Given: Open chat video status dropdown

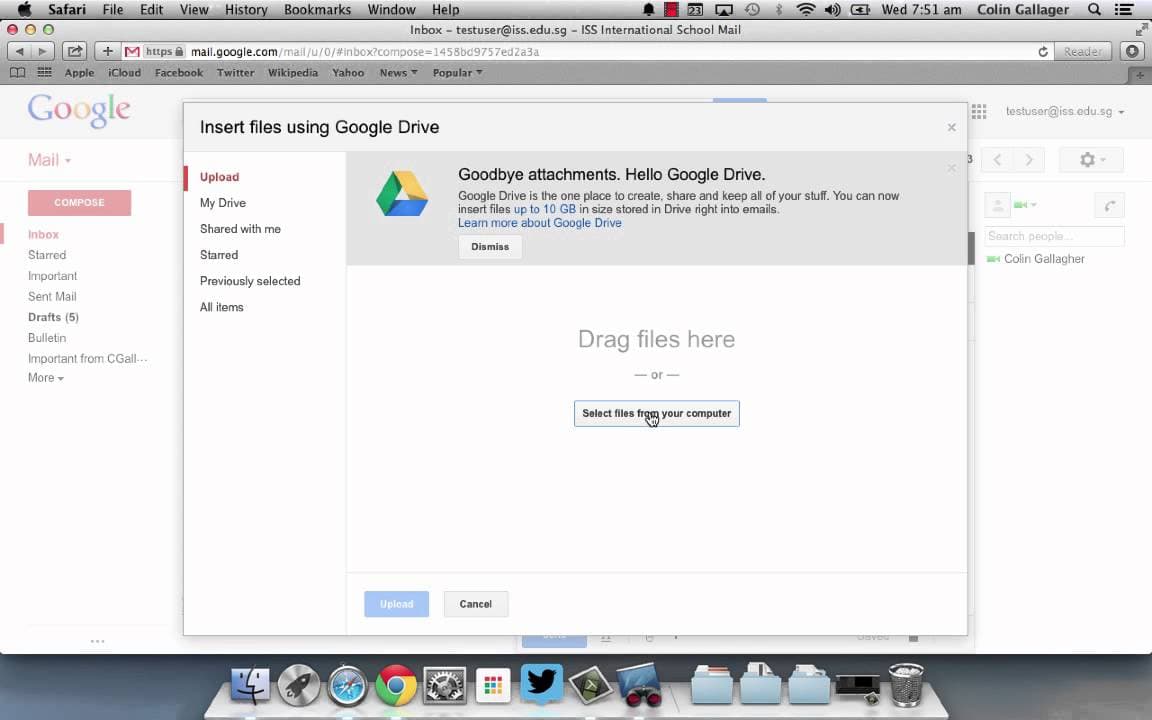Looking at the screenshot, I should [1025, 205].
